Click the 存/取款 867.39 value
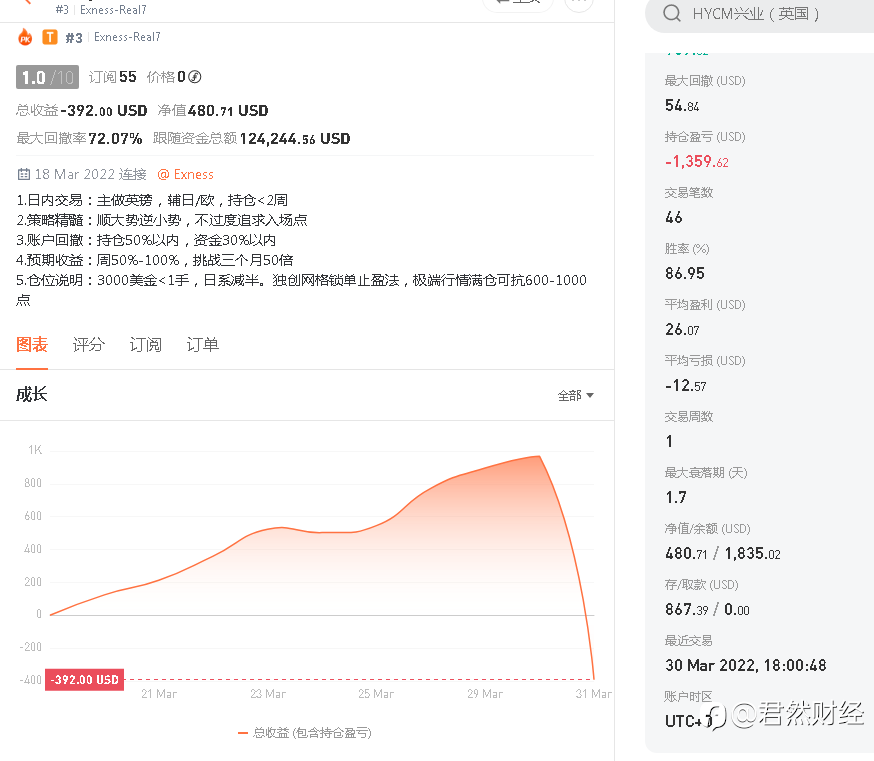The image size is (874, 761). (x=687, y=609)
